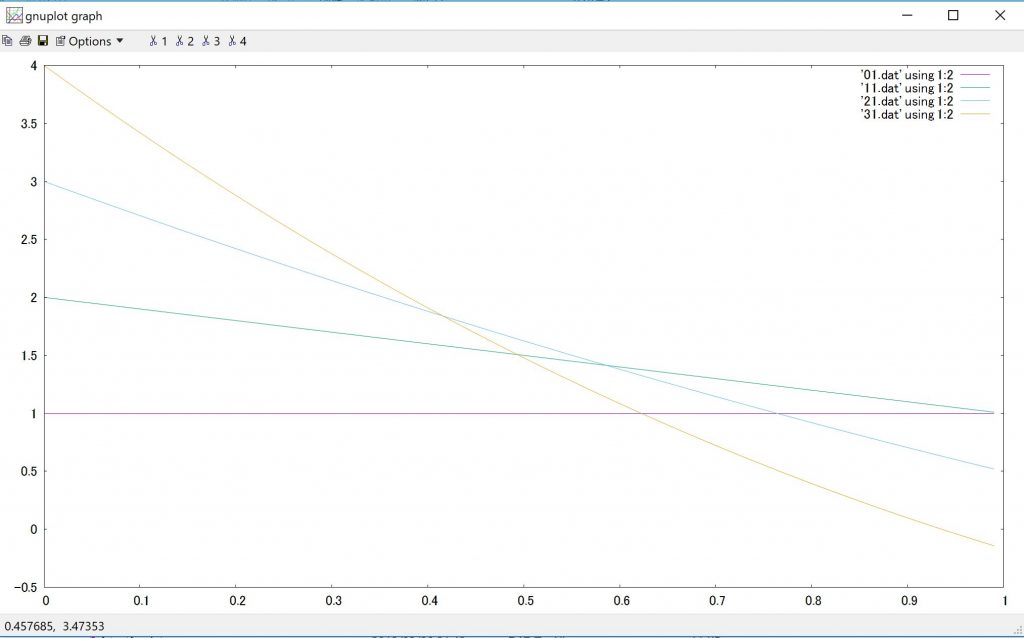Close the gnuplot graph window

tap(999, 15)
